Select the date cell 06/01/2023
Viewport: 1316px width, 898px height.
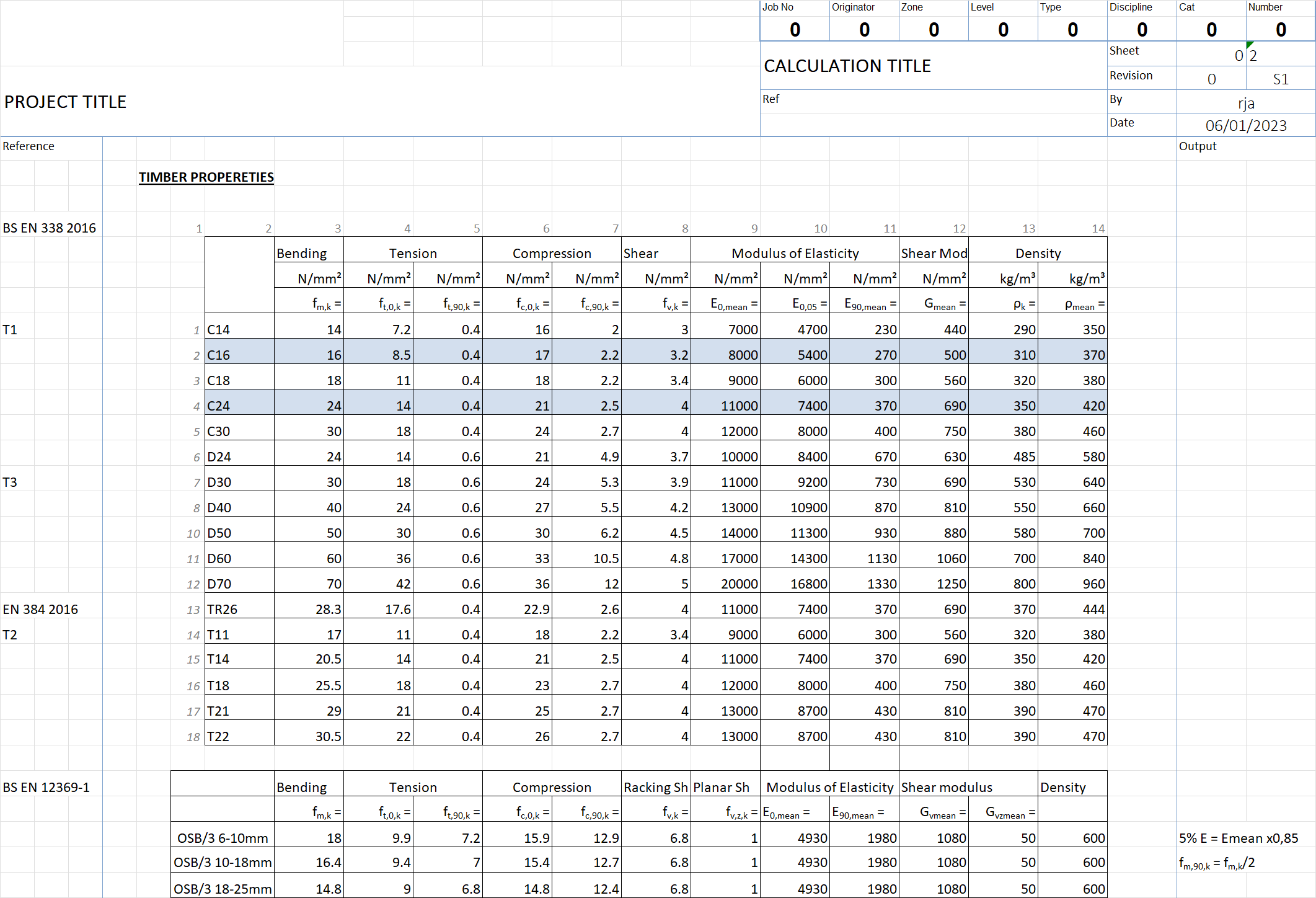1246,125
